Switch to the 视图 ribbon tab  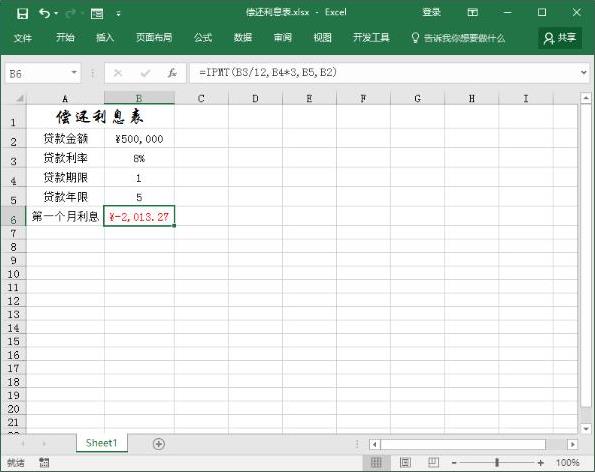323,38
